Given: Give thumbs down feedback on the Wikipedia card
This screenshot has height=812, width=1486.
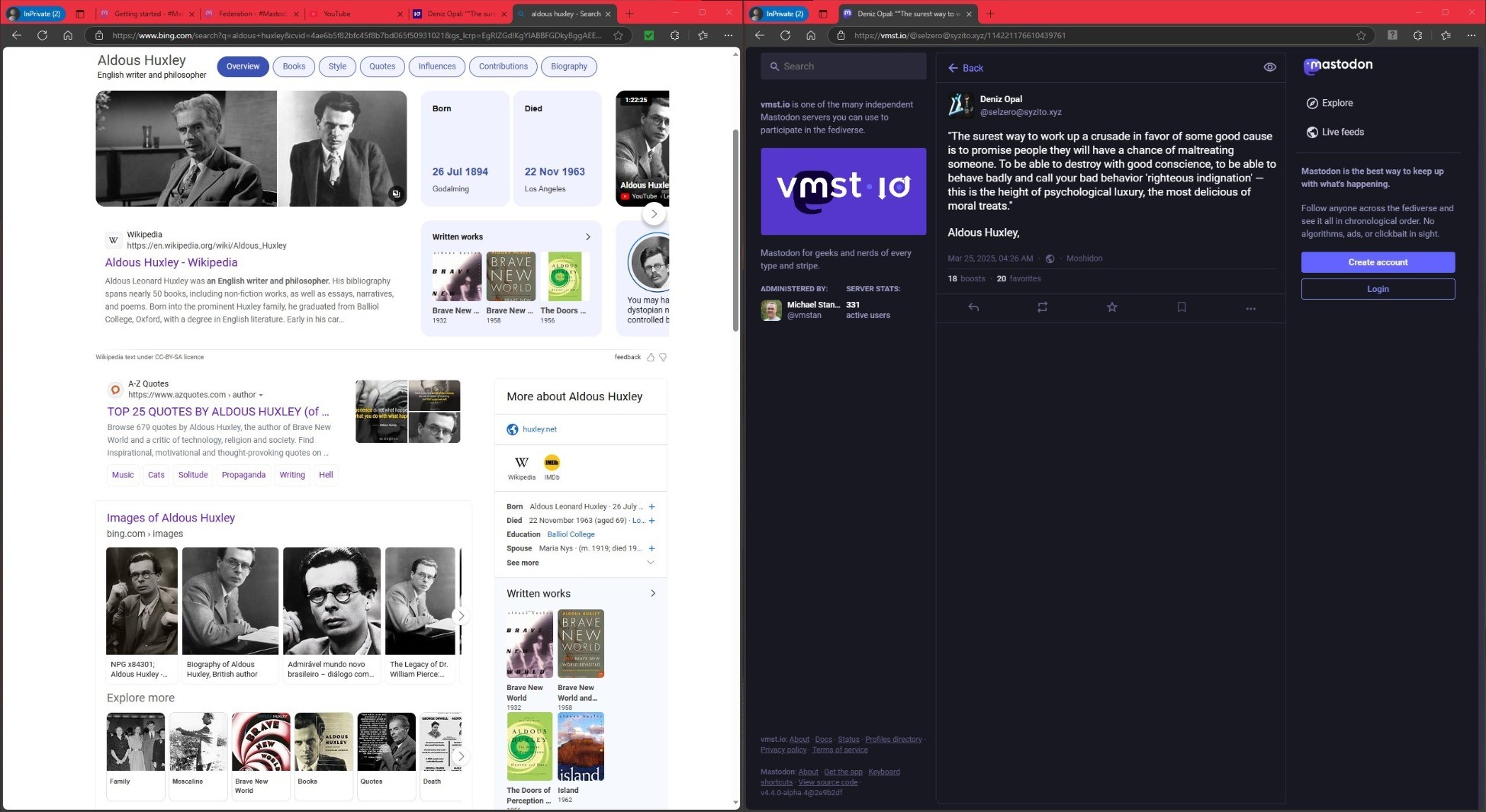Looking at the screenshot, I should [x=663, y=357].
